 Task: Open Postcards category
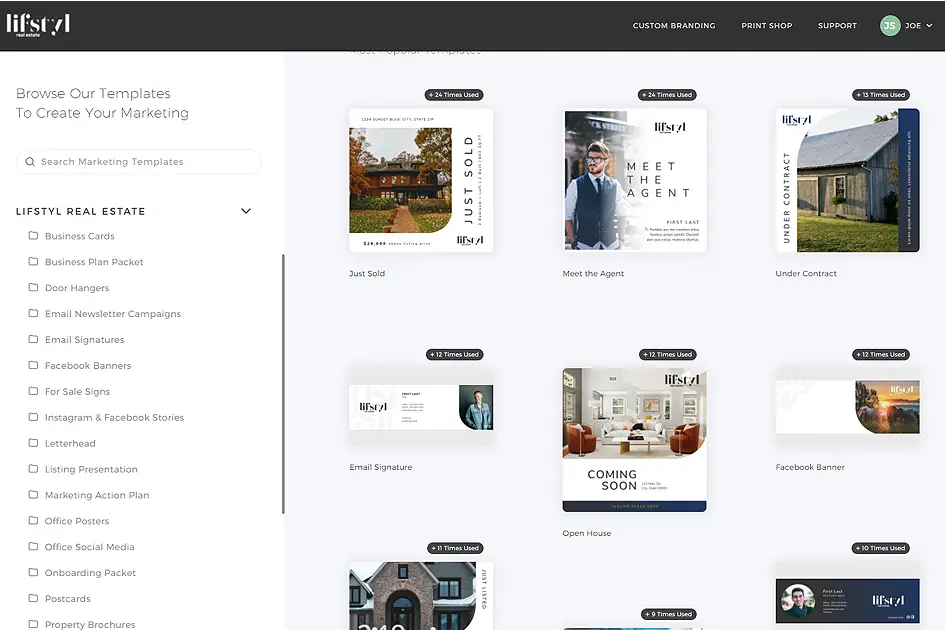[68, 599]
